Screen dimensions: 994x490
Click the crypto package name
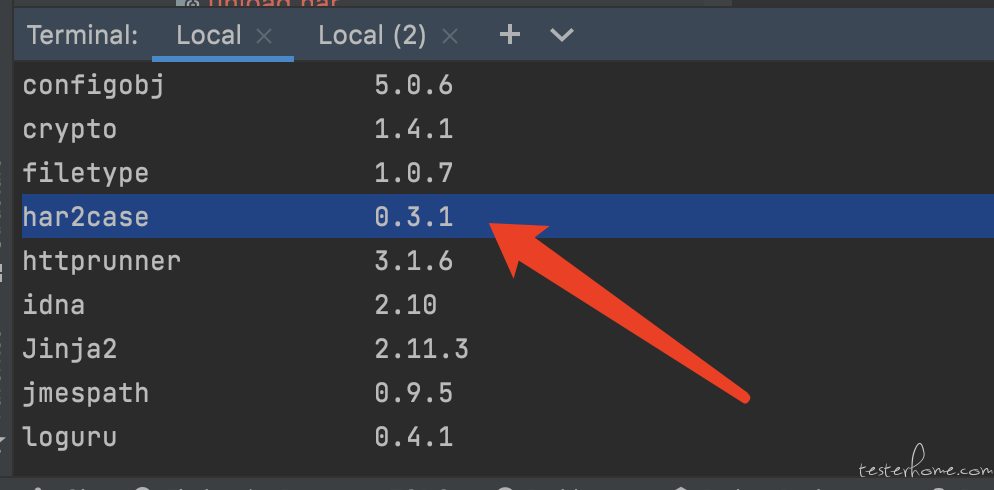click(x=70, y=130)
